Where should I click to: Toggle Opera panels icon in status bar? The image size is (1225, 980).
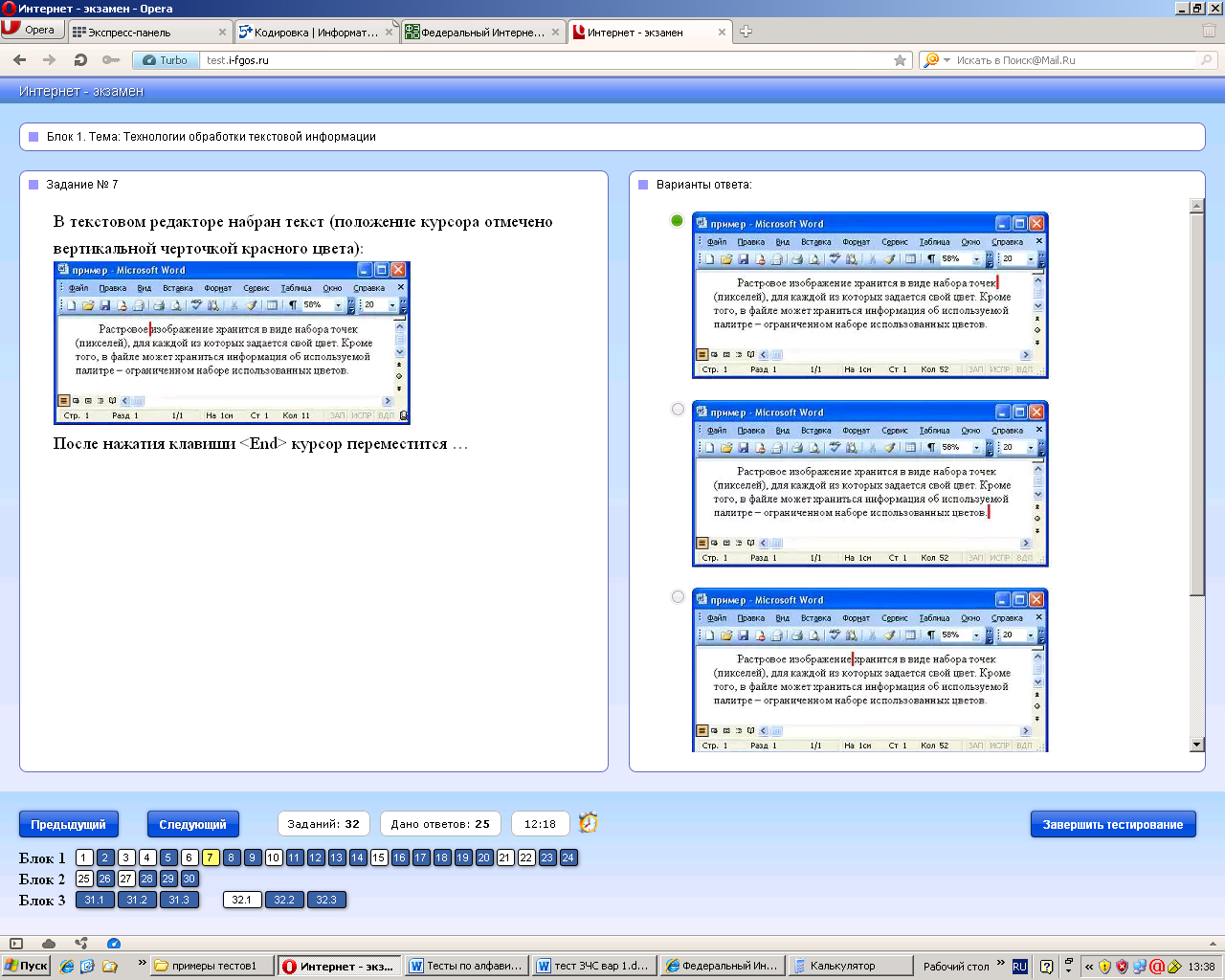coord(16,944)
